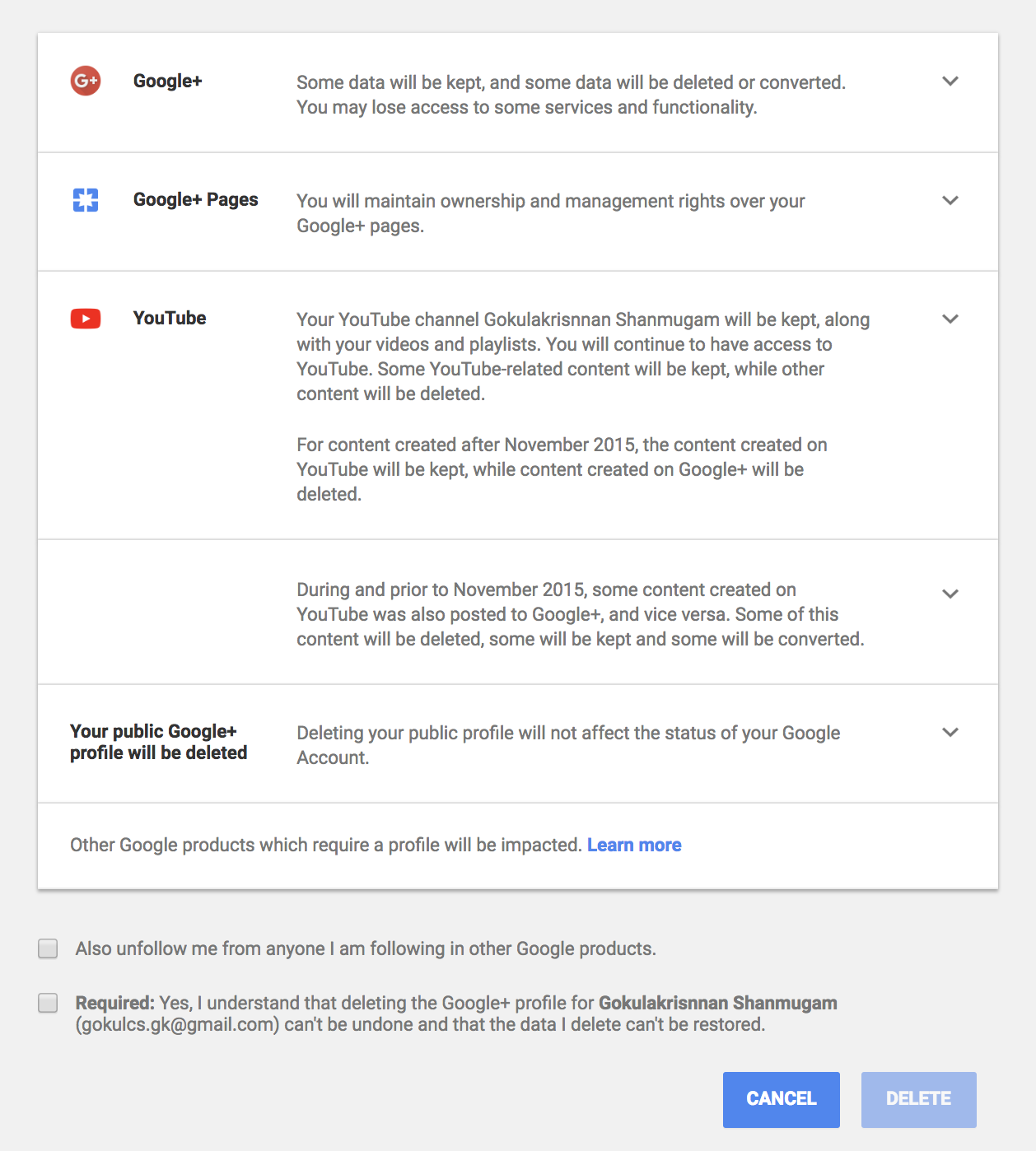Expand the public profile deletion row chevron

pyautogui.click(x=950, y=732)
